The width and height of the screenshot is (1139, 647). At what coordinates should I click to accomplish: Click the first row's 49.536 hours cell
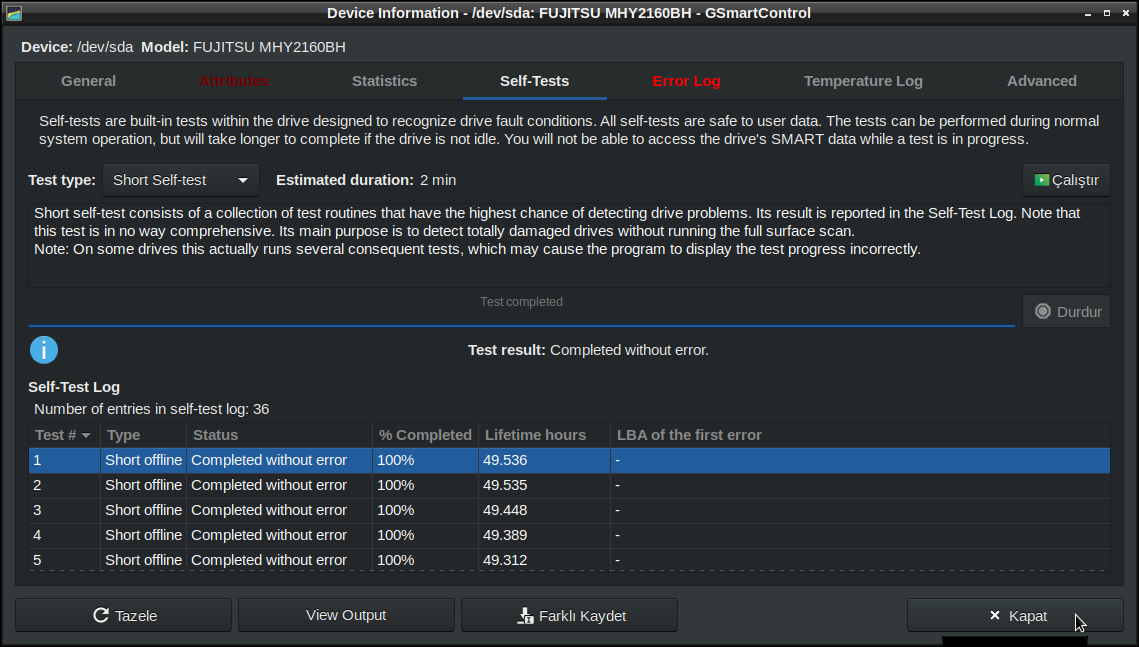click(x=544, y=460)
